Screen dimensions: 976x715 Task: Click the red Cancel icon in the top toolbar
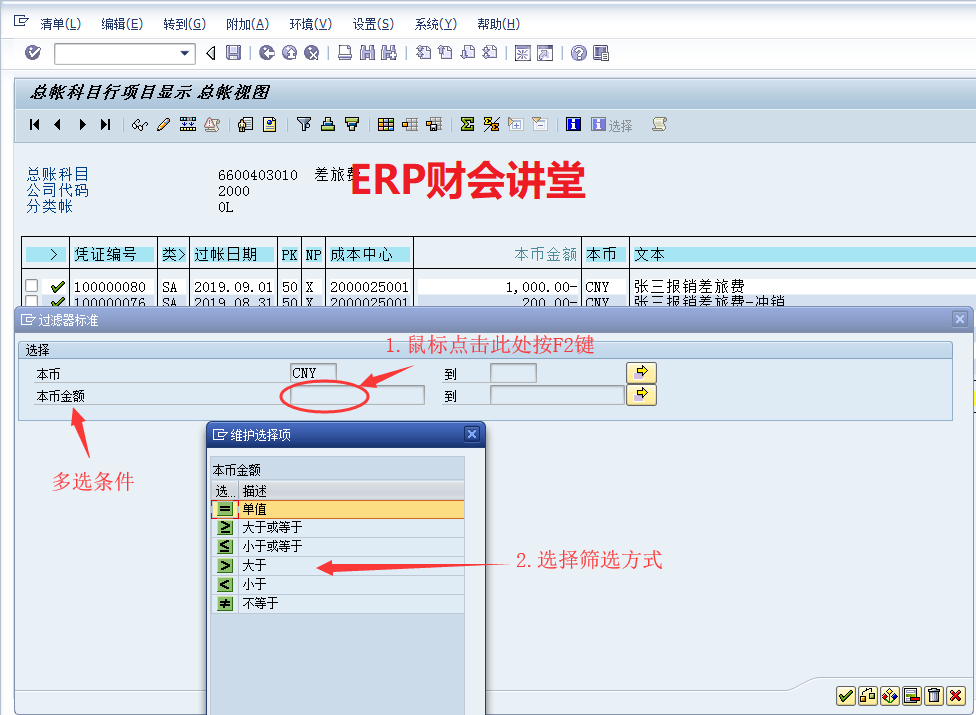pos(311,53)
